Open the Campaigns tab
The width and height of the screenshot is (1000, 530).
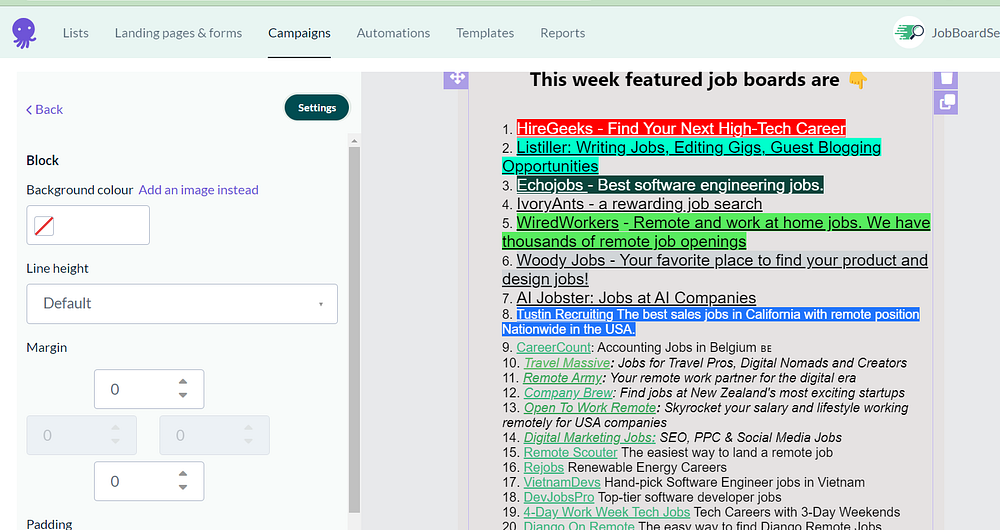click(299, 33)
